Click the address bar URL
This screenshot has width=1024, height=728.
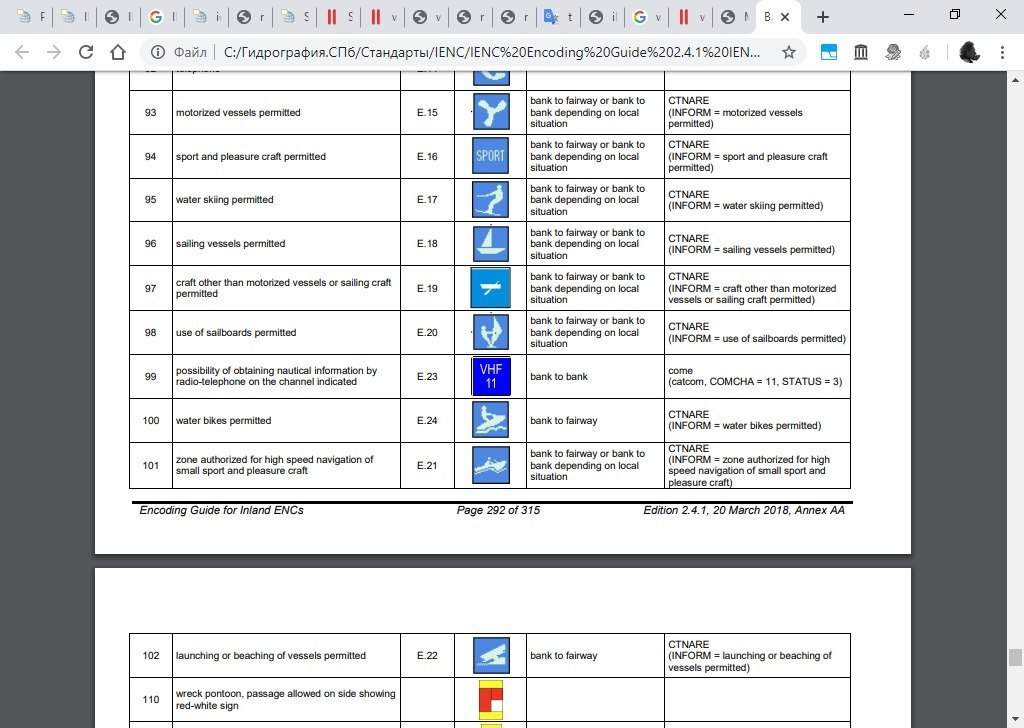click(x=491, y=52)
